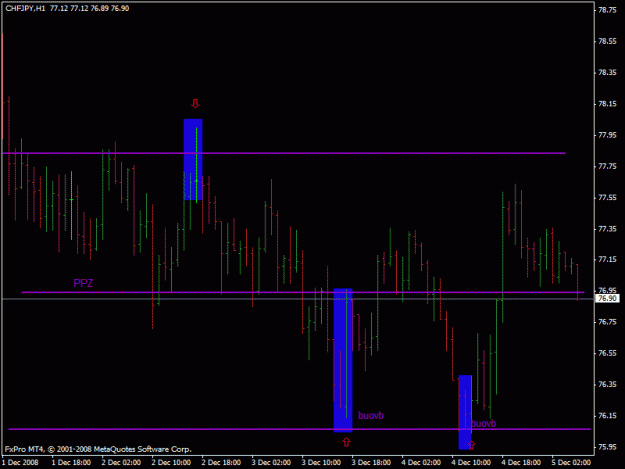Click the 76.89 low price in chart header
The image size is (625, 469).
tap(100, 8)
